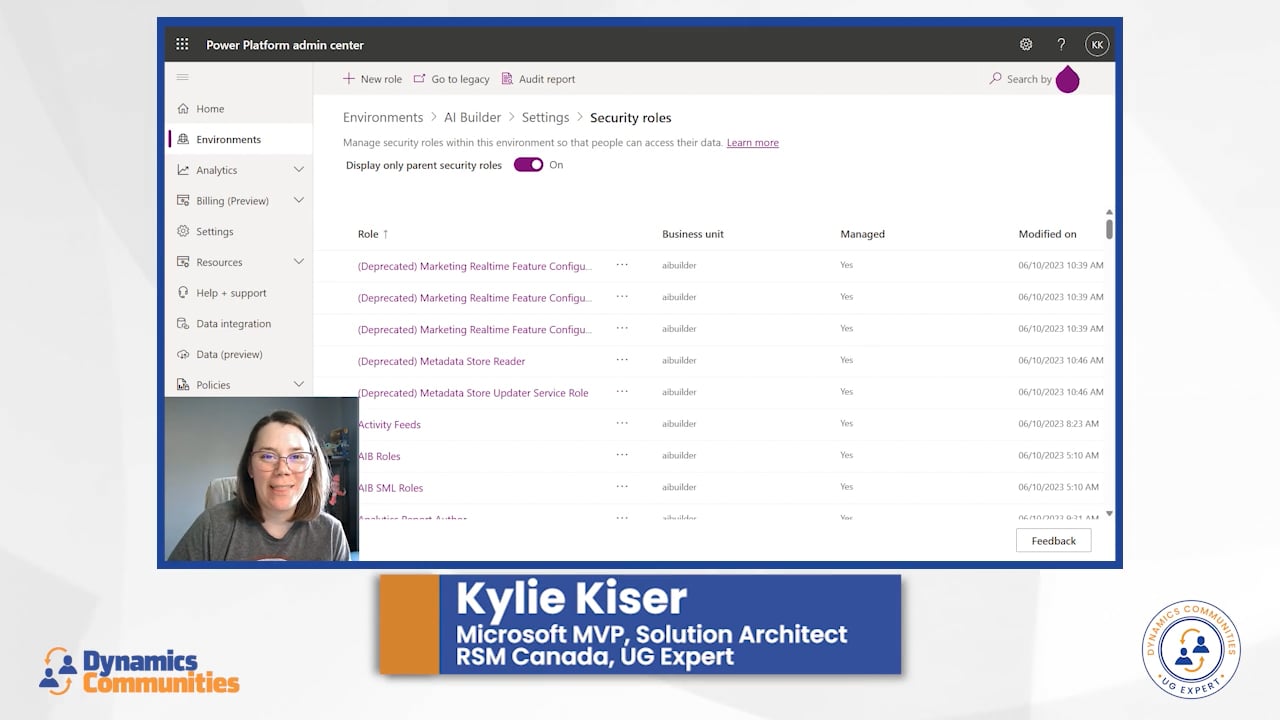
Task: Collapse the navigation pane with the hamburger icon
Action: 182,77
